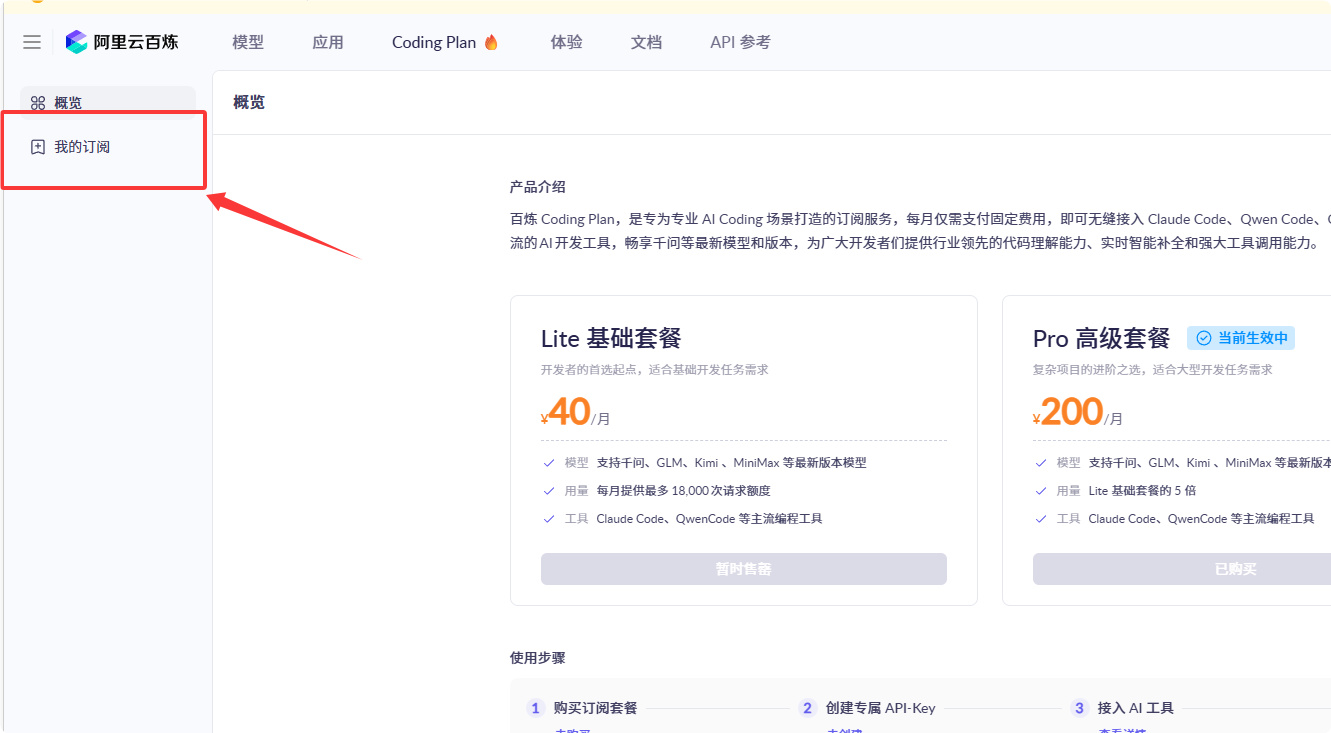Image resolution: width=1331 pixels, height=733 pixels.
Task: Click the 暂时售罄 button on Lite plan
Action: tap(743, 569)
